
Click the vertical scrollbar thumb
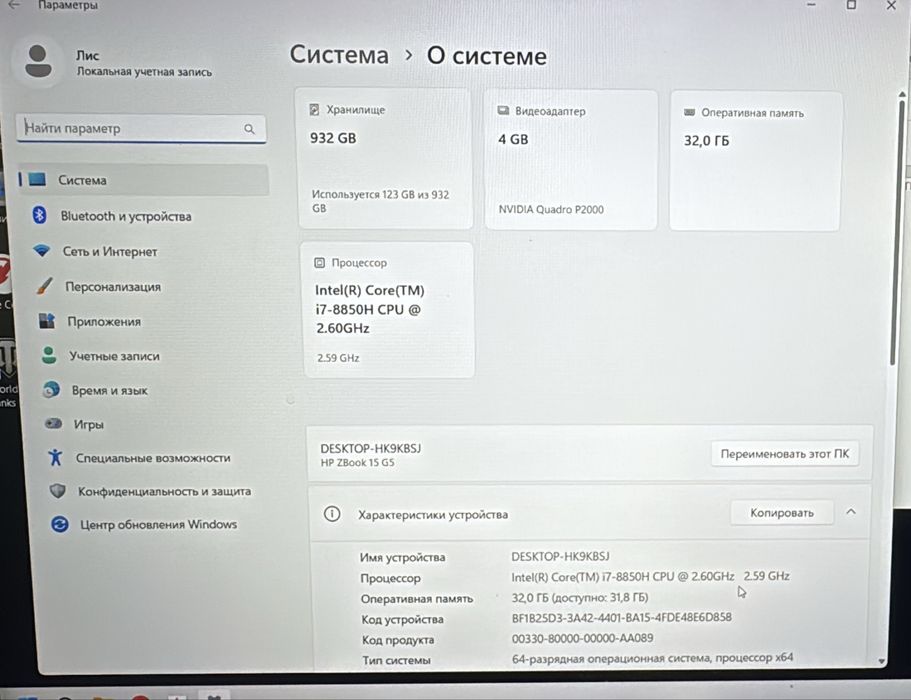(x=898, y=232)
